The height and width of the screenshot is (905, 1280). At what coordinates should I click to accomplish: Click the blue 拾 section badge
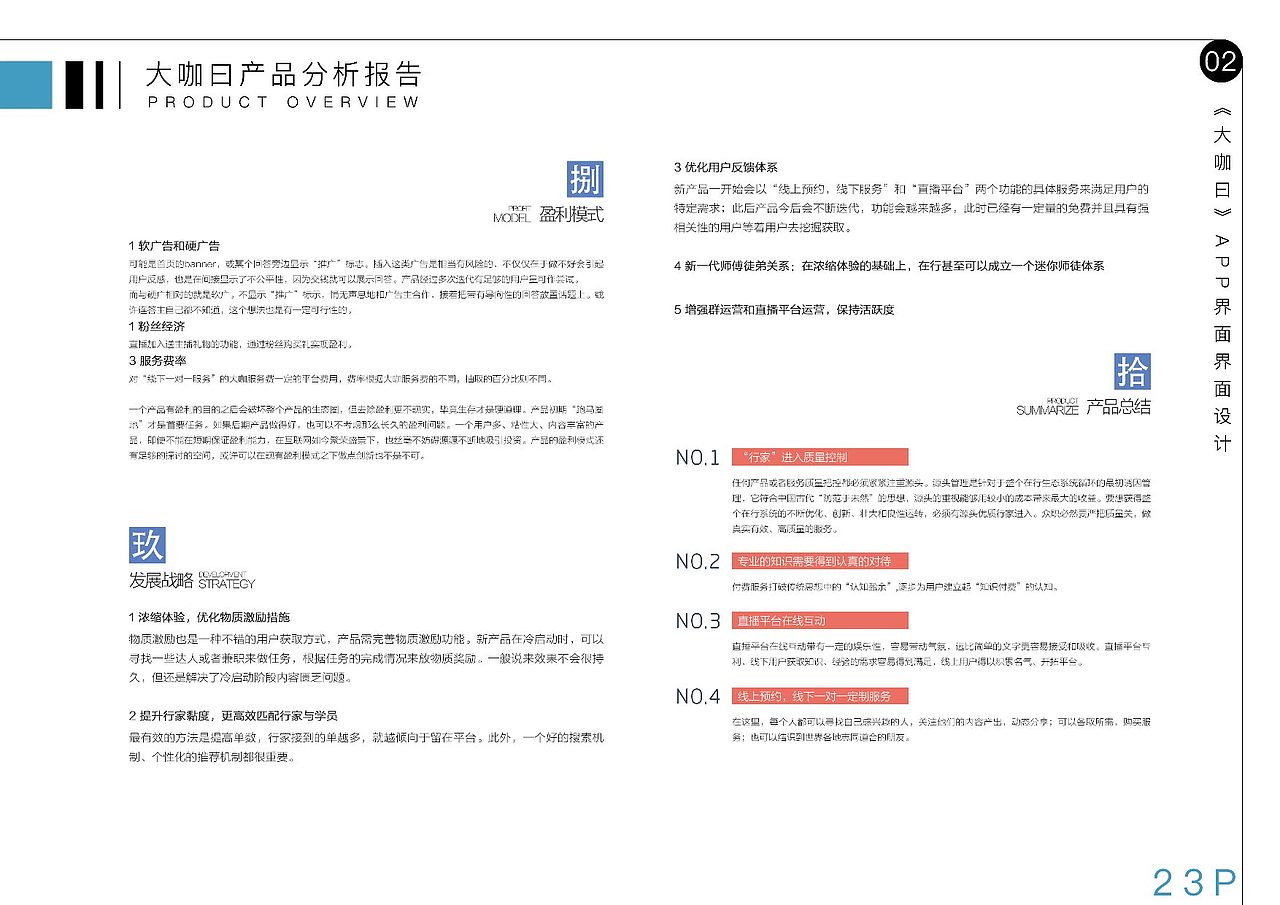point(1133,371)
